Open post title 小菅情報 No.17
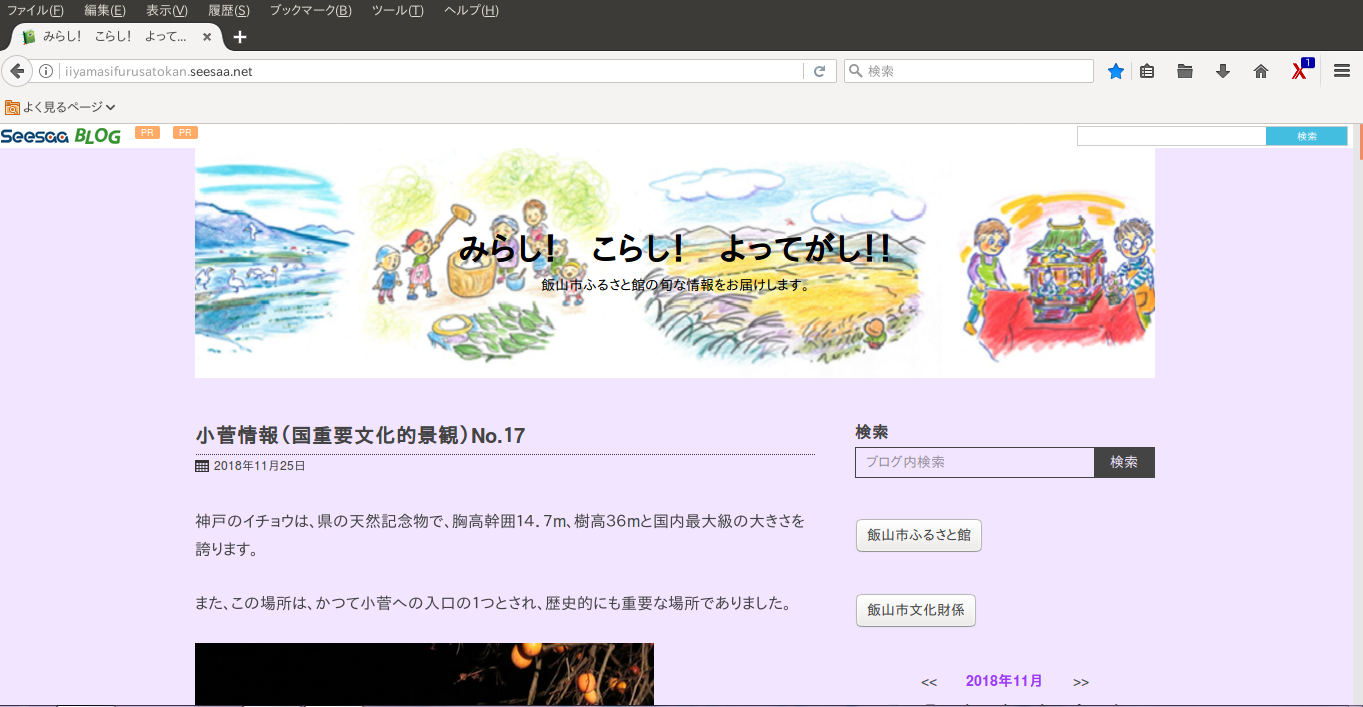The height and width of the screenshot is (707, 1363). click(x=360, y=436)
